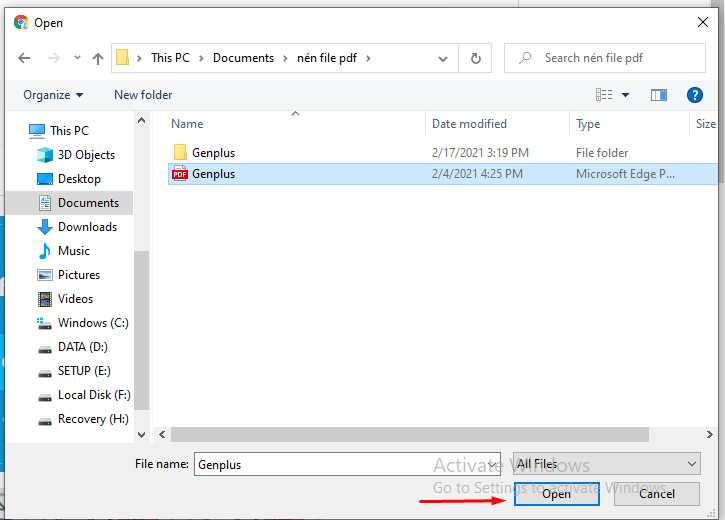Click the Microsoft Edge P... type cell

tap(625, 174)
